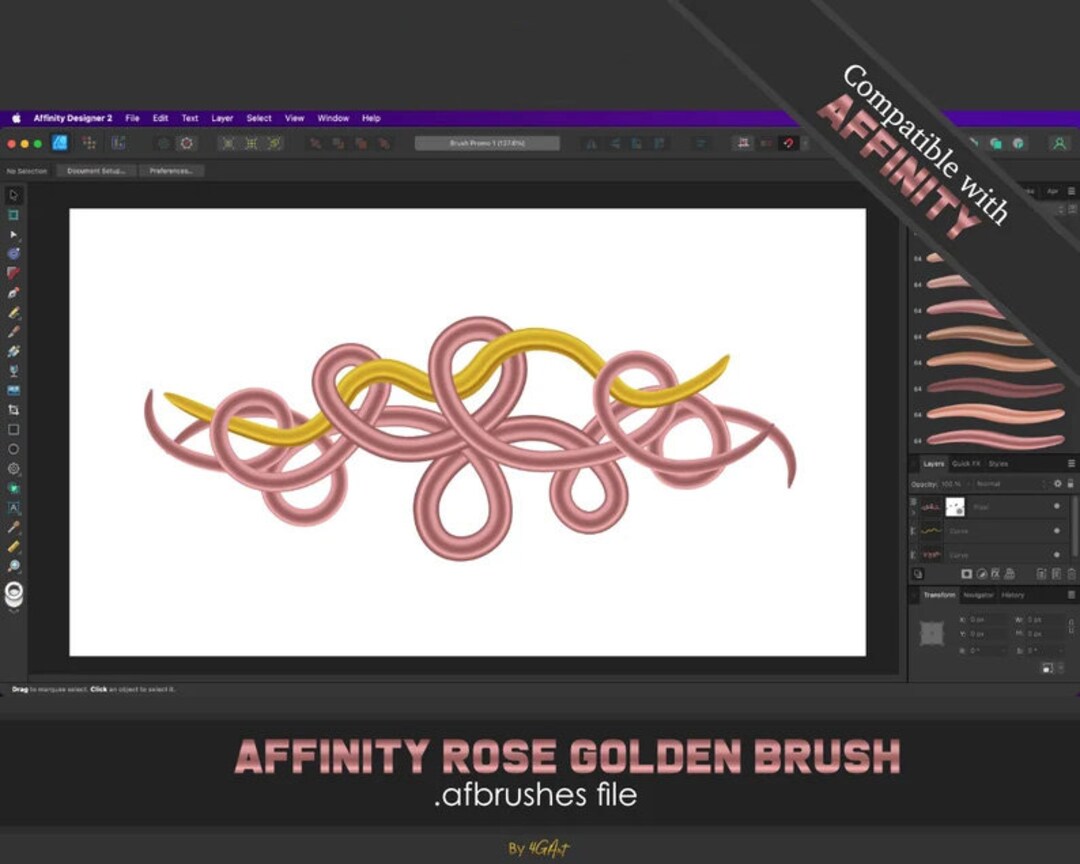Select the Color Picker eyedropper tool
1080x864 pixels.
[x=13, y=527]
